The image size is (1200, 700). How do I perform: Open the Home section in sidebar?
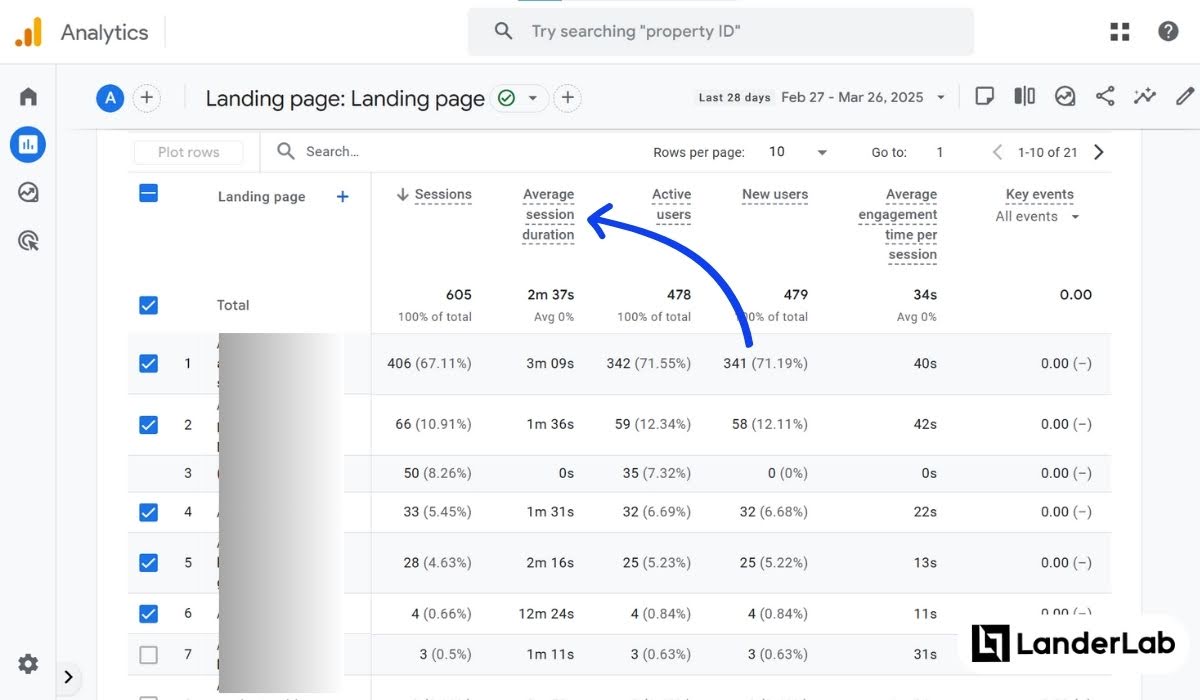pyautogui.click(x=28, y=97)
